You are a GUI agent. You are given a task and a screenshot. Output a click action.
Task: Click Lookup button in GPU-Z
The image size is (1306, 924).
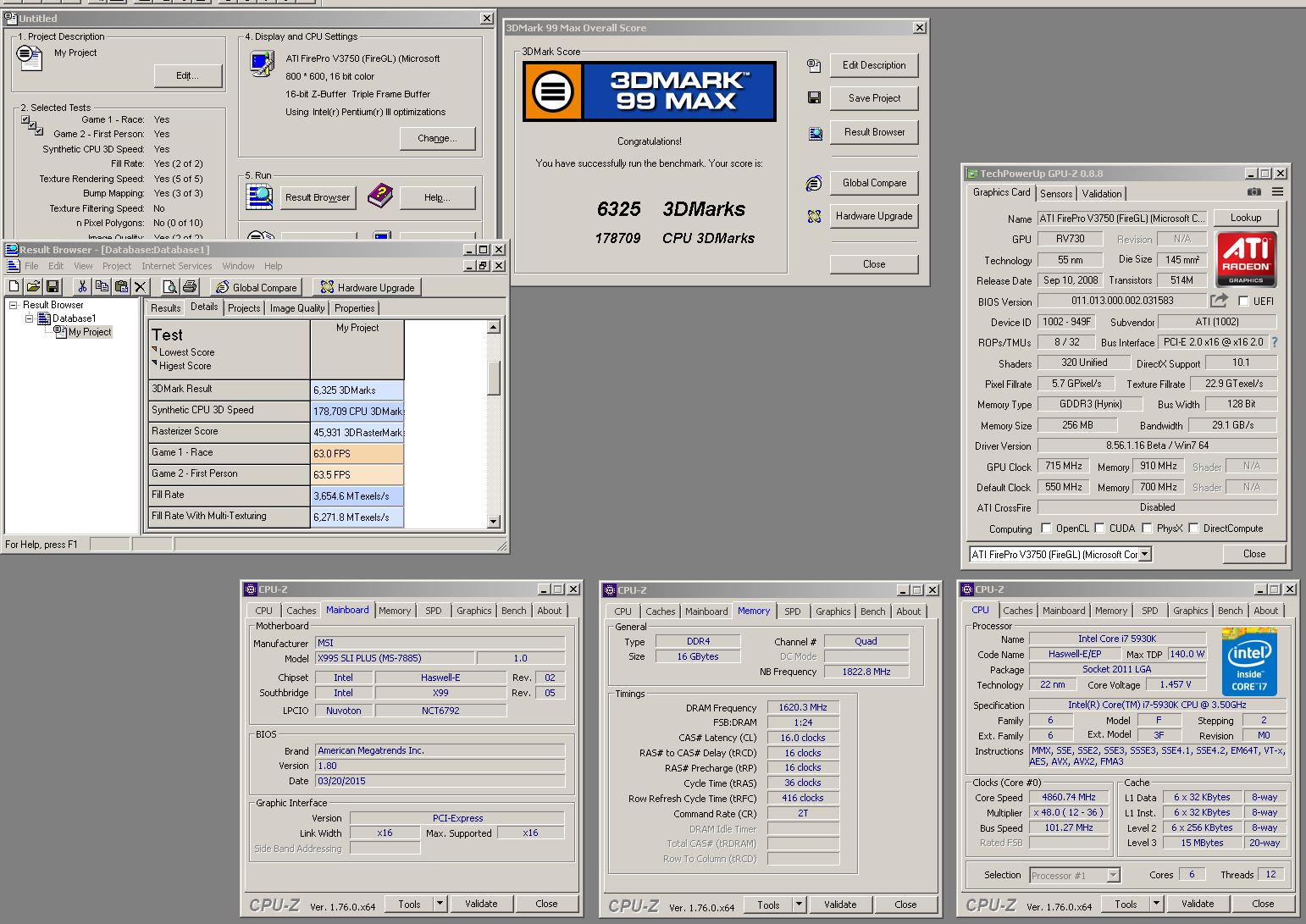click(x=1245, y=218)
